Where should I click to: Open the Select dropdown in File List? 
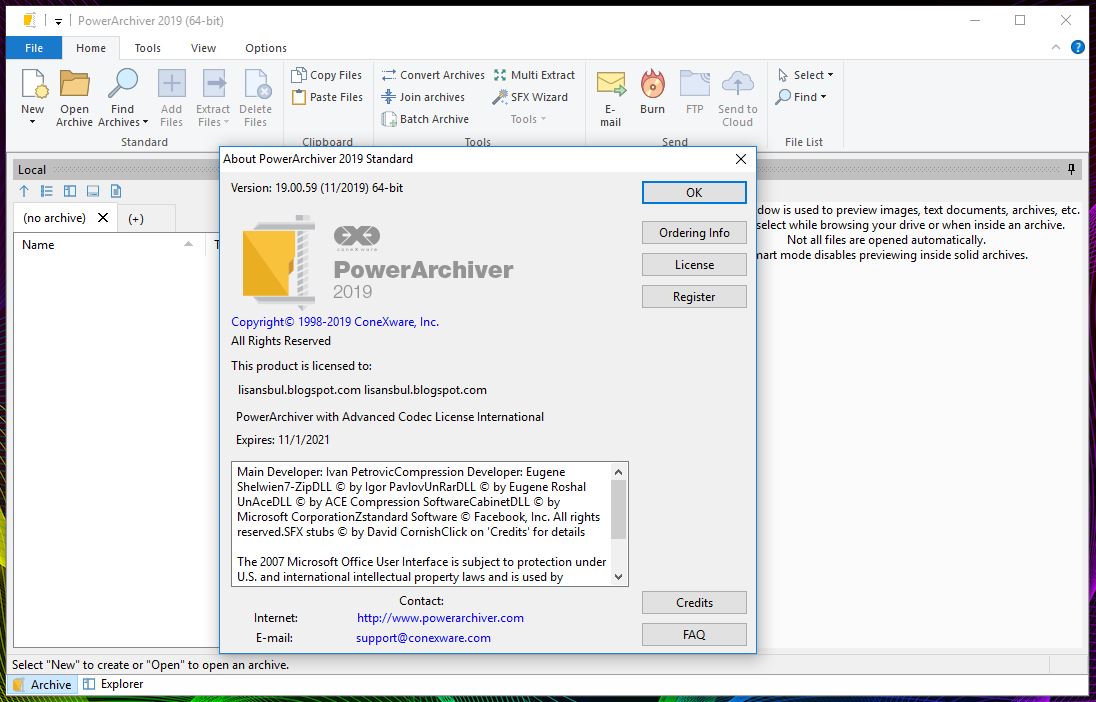806,75
